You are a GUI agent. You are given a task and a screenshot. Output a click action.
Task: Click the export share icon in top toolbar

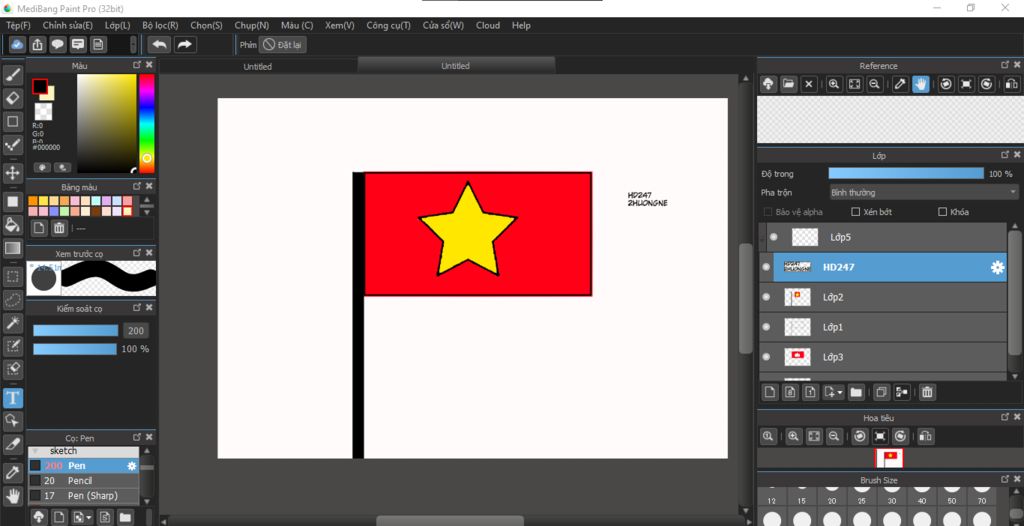[38, 44]
